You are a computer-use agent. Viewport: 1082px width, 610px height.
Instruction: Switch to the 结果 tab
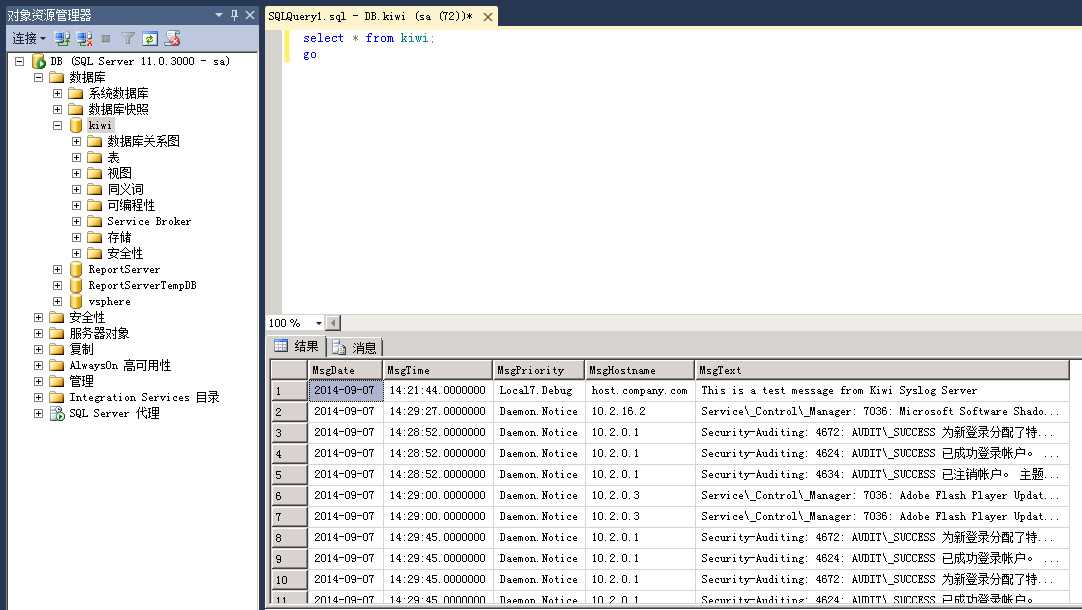[297, 346]
